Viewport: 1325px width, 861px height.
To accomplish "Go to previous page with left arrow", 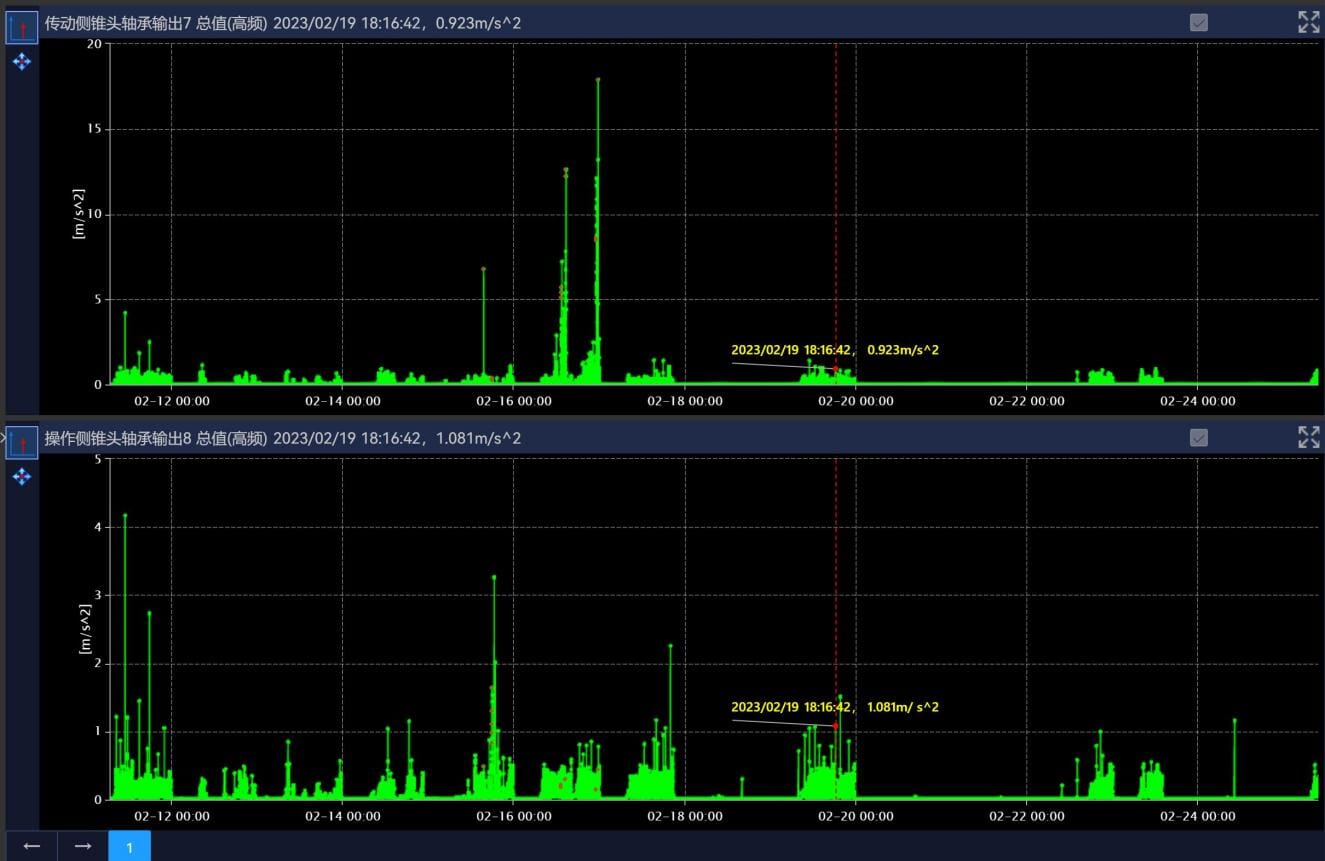I will [x=32, y=846].
